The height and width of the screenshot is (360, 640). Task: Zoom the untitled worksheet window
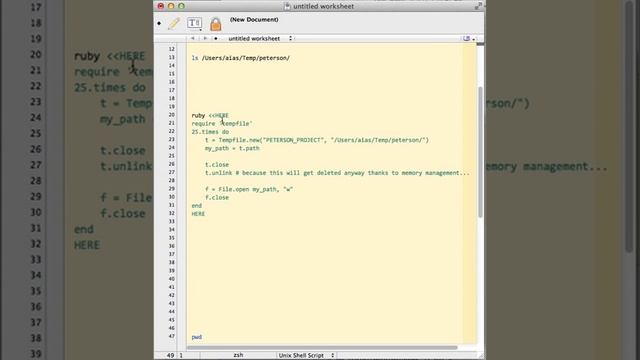pyautogui.click(x=181, y=6)
